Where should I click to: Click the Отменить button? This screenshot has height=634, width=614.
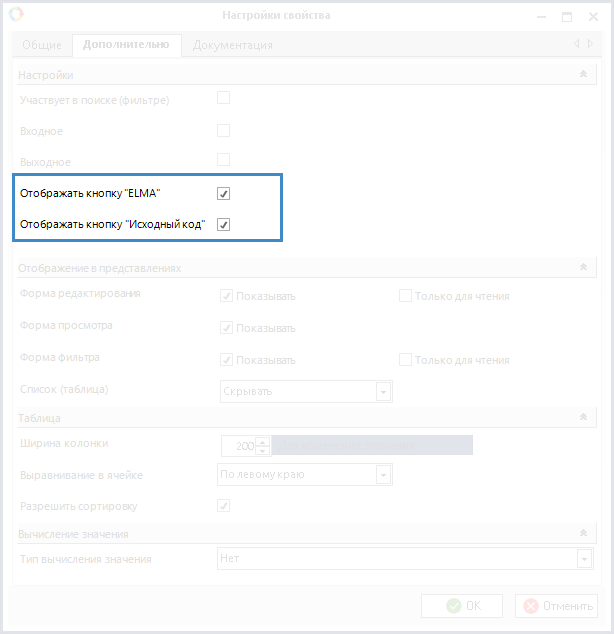(556, 606)
